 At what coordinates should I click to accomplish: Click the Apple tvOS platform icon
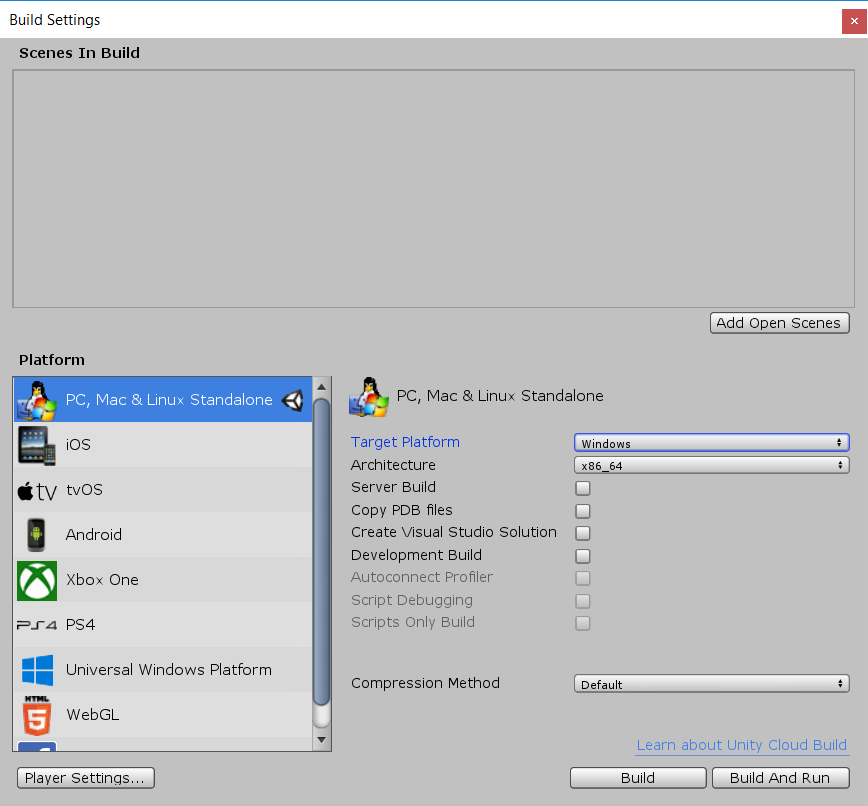click(37, 491)
